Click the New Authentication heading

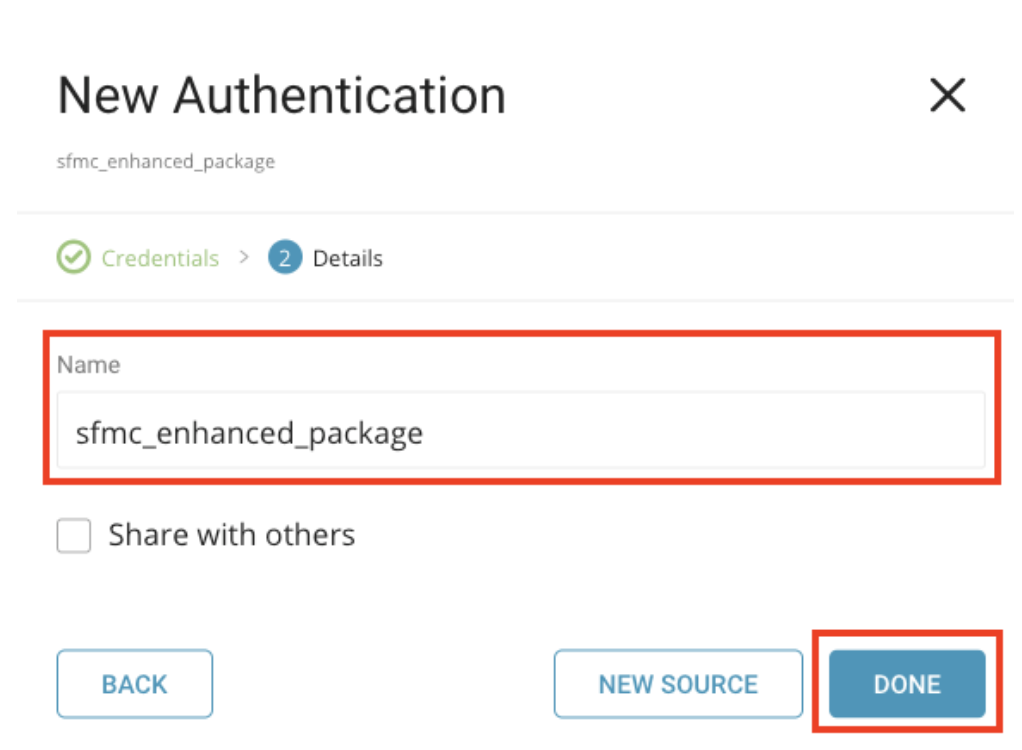coord(281,96)
